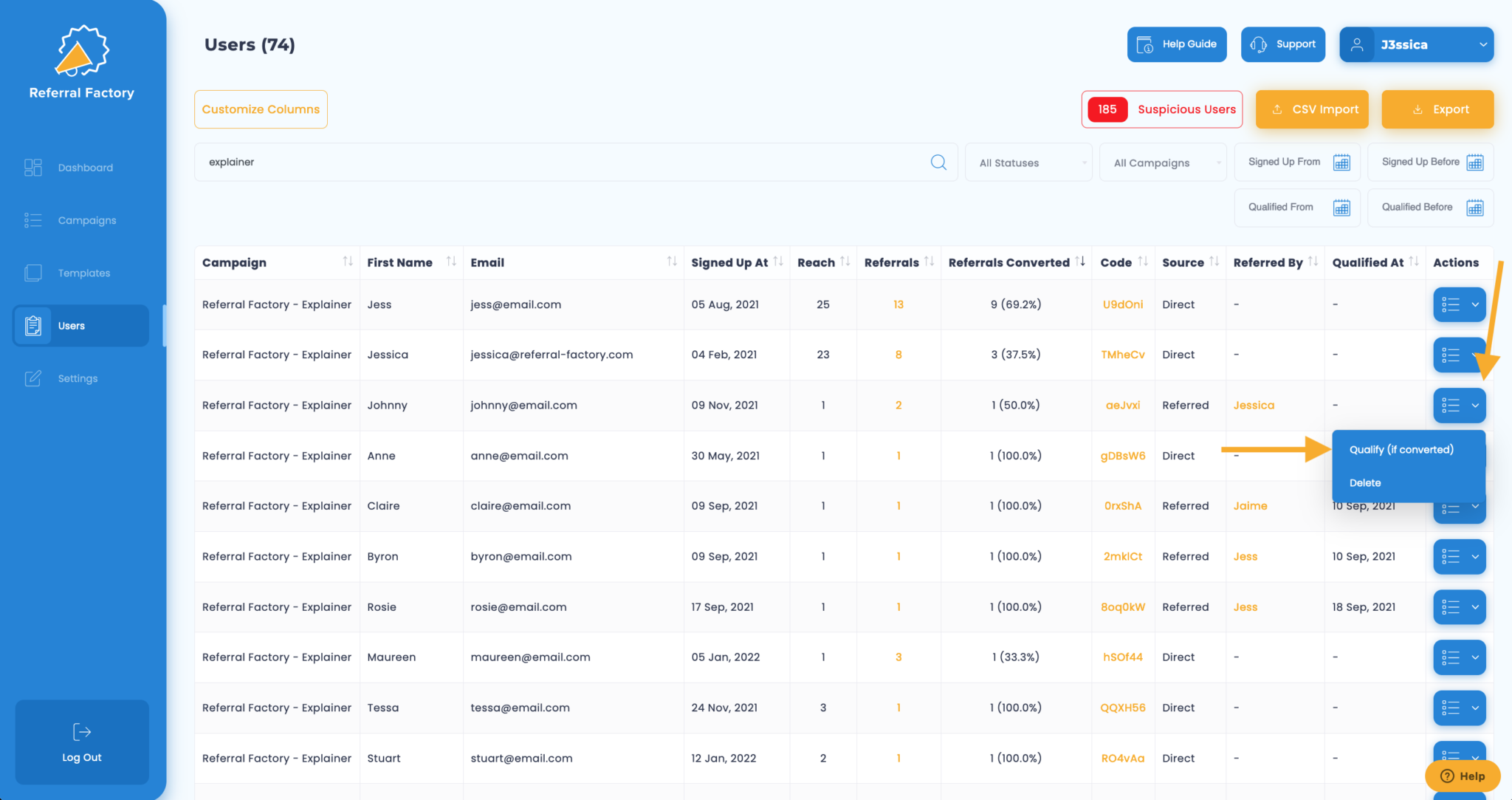
Task: View the 185 Suspicious Users
Action: point(1162,109)
